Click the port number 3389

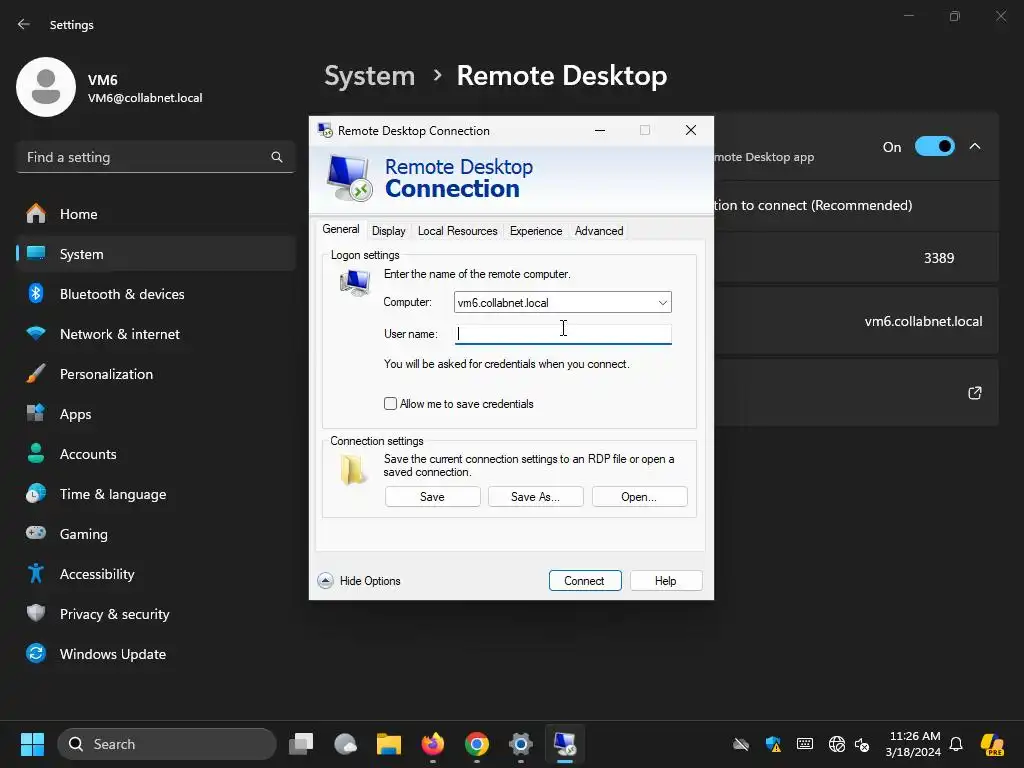click(x=939, y=258)
